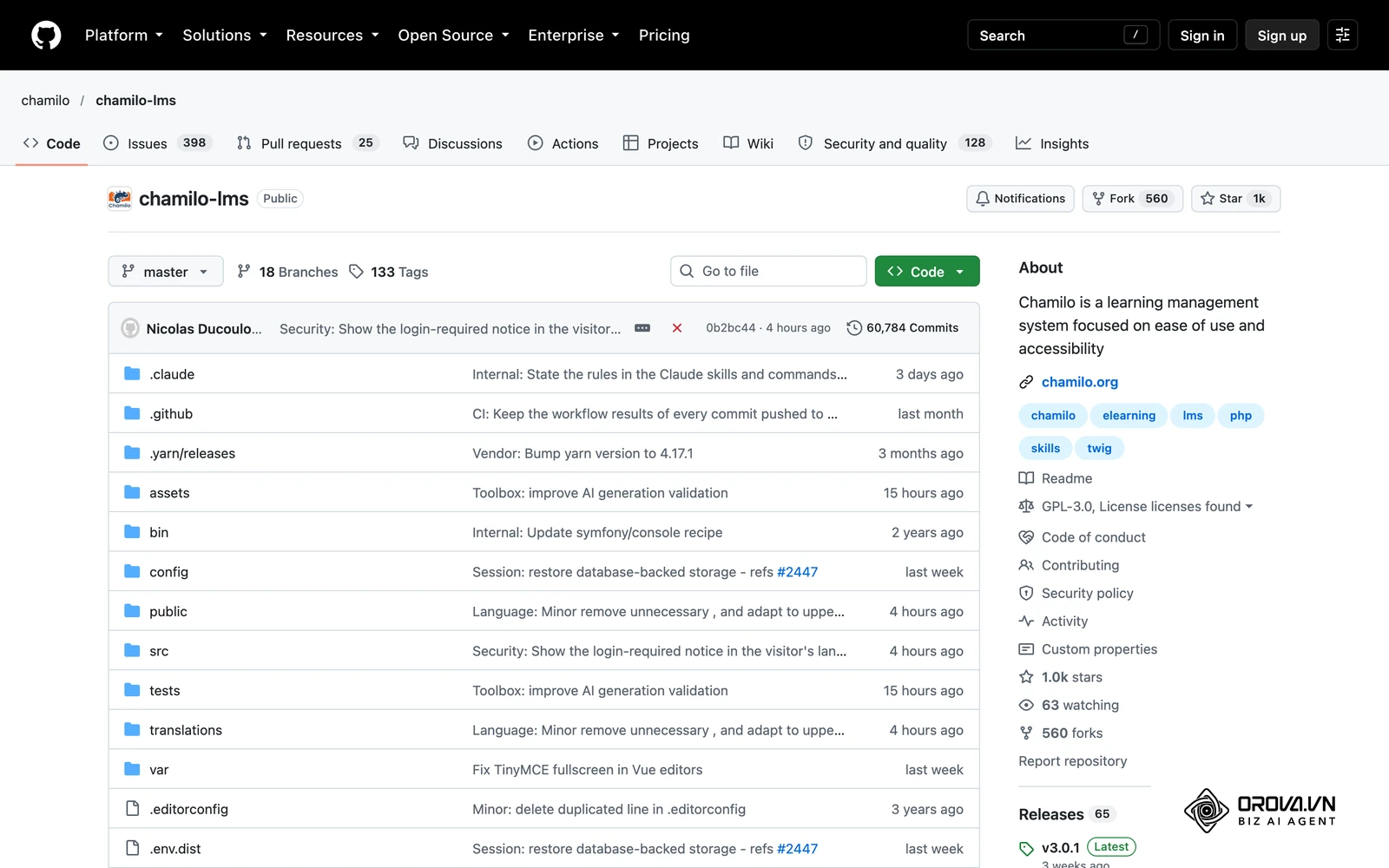This screenshot has width=1389, height=868.
Task: Open the Insights tab
Action: [1052, 143]
